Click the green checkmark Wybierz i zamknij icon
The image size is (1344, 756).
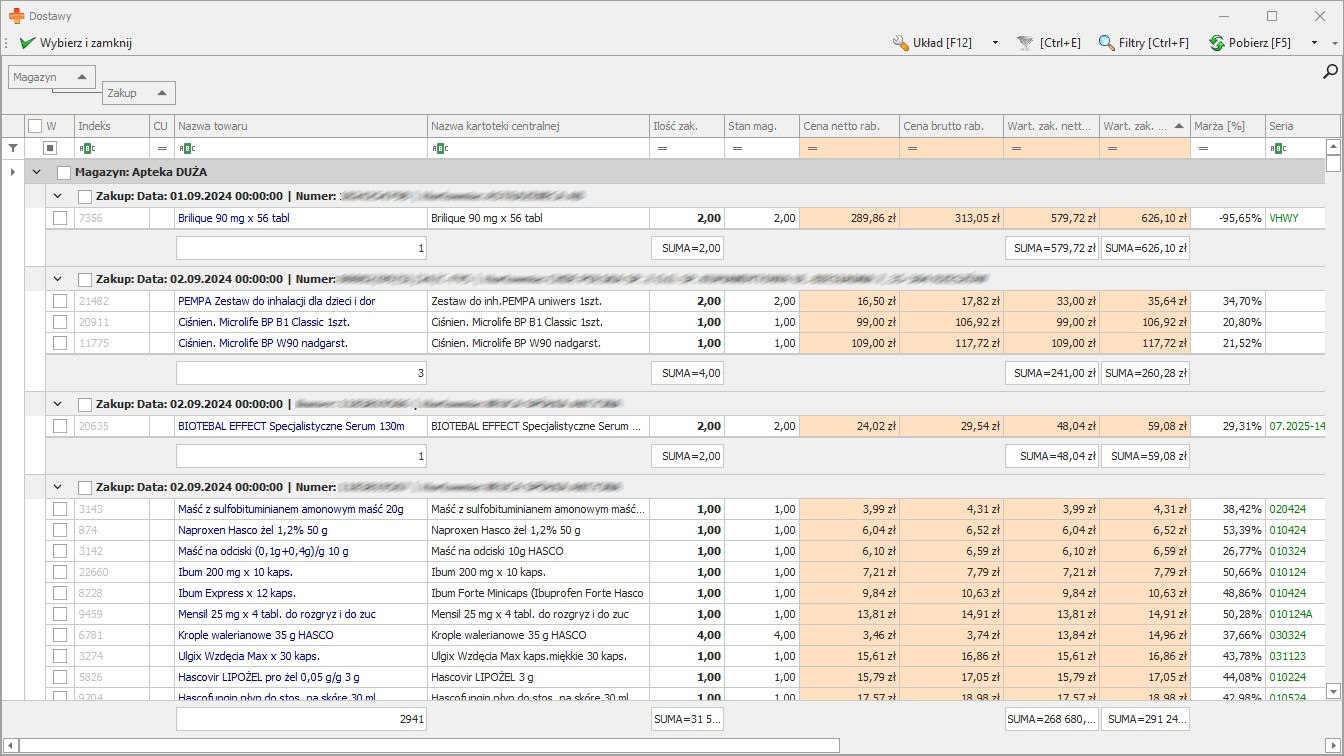[27, 43]
